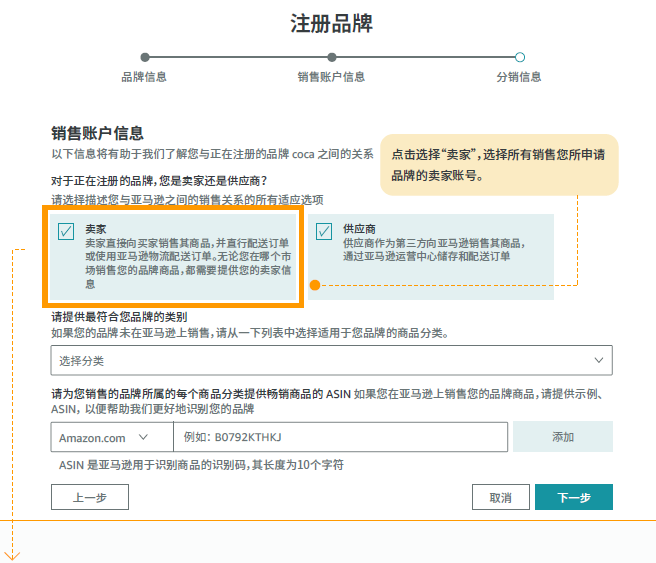Click the question 您是卖家还是供应商？

[x=213, y=181]
